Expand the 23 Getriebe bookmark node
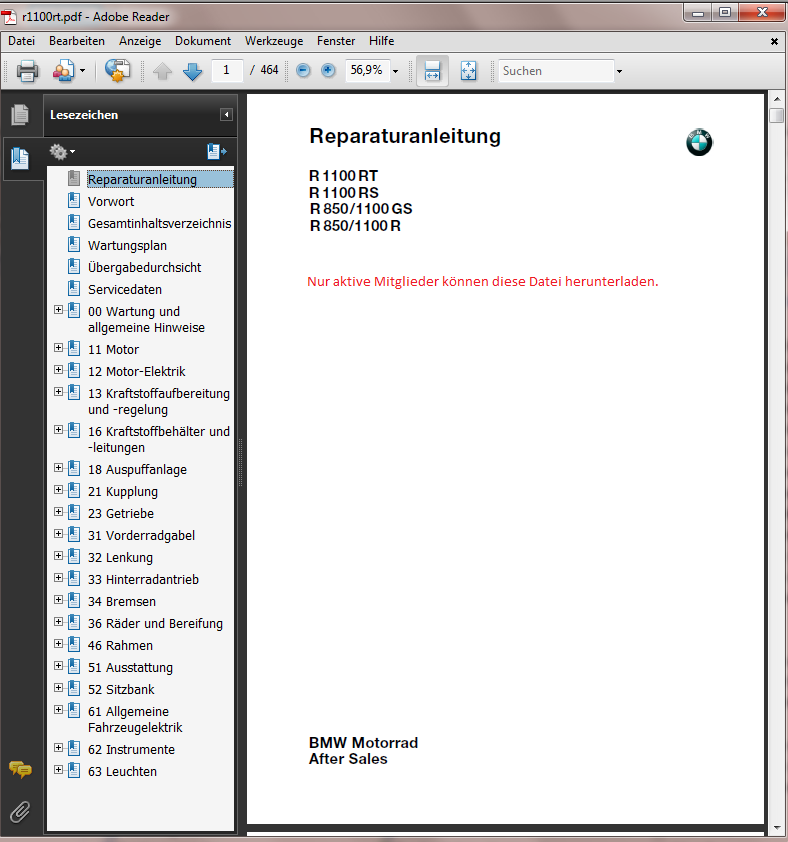The width and height of the screenshot is (788, 842). click(59, 512)
